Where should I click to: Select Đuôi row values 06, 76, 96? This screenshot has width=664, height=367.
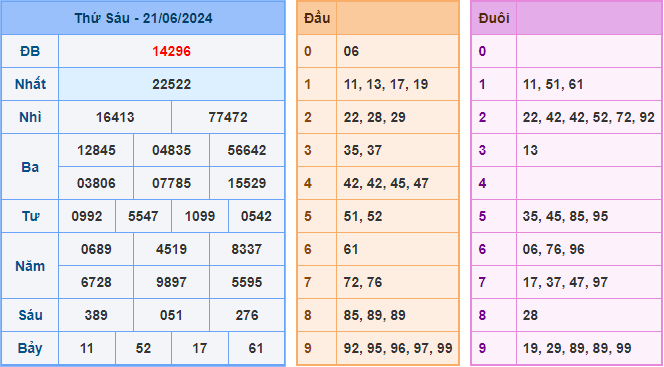click(553, 249)
